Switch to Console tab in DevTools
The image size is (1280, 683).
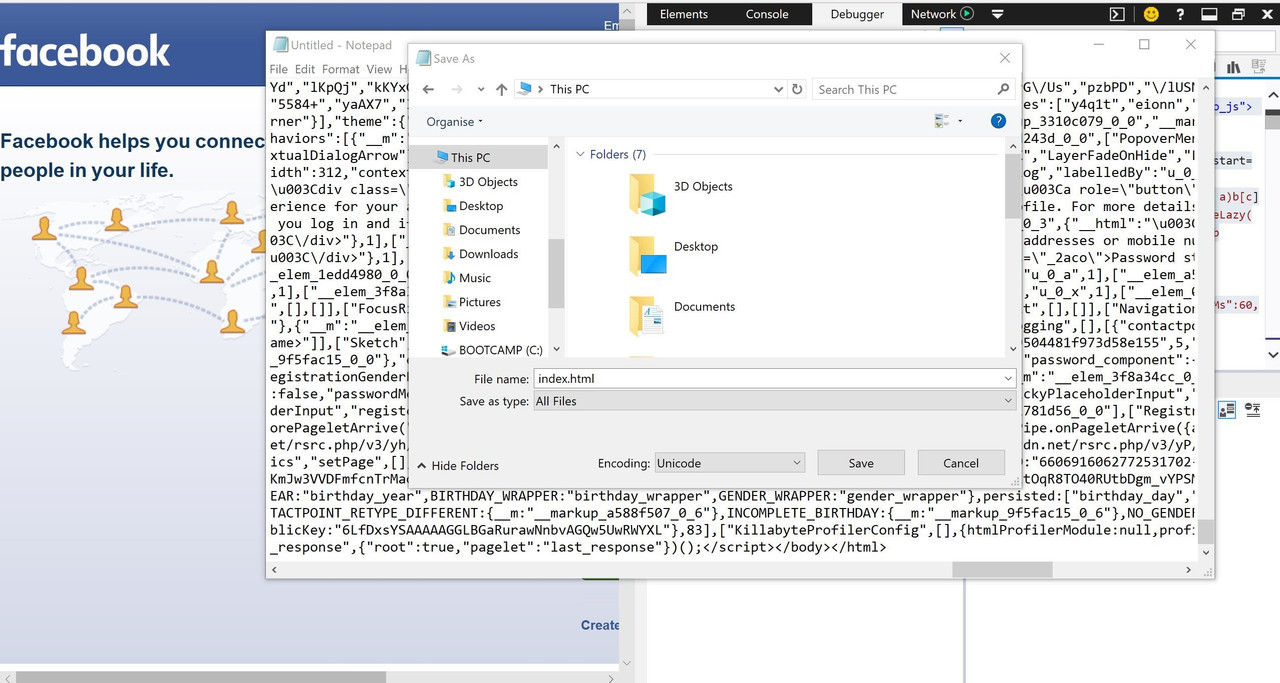coord(767,14)
